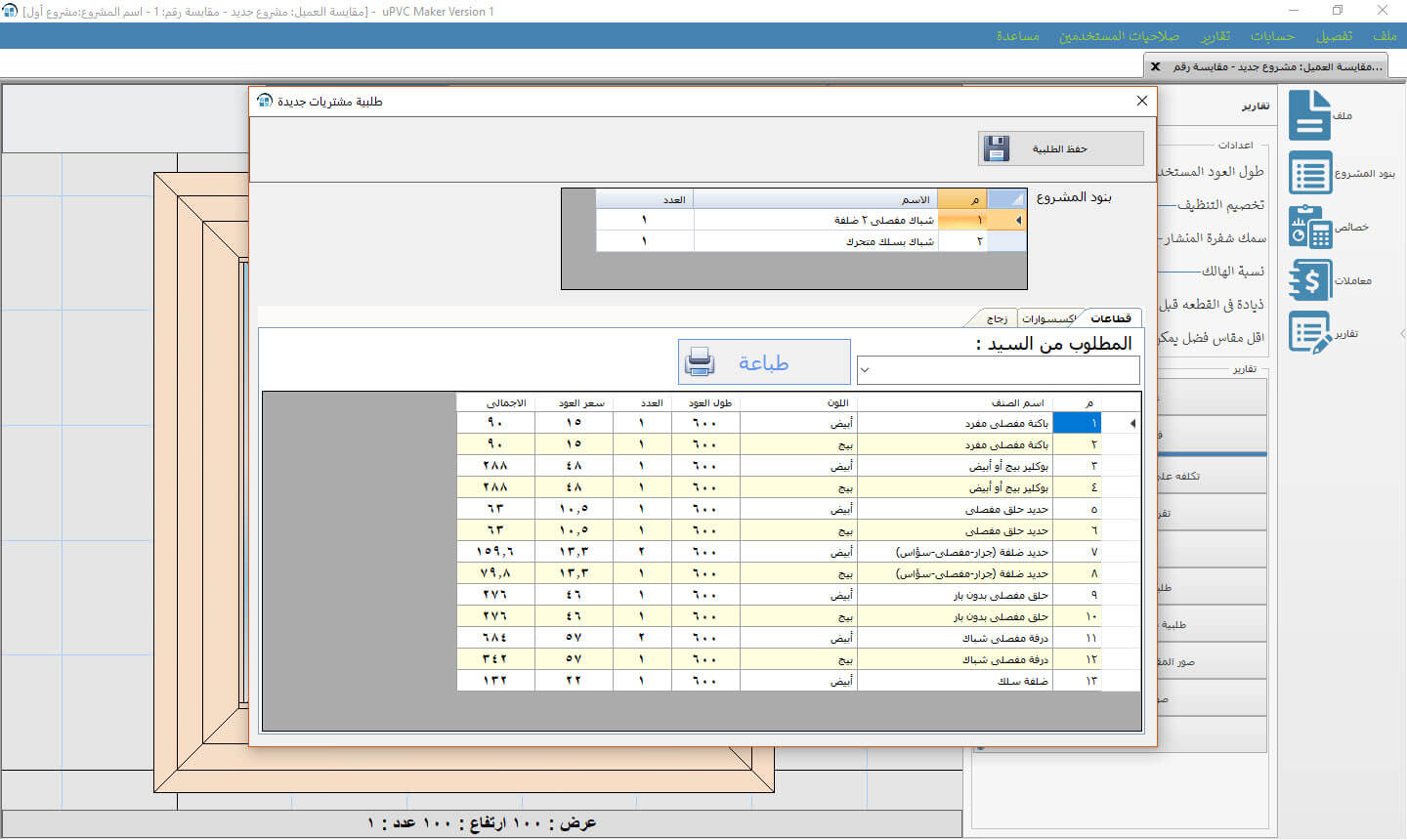
Task: Open the حسابات menu
Action: pos(1272,36)
